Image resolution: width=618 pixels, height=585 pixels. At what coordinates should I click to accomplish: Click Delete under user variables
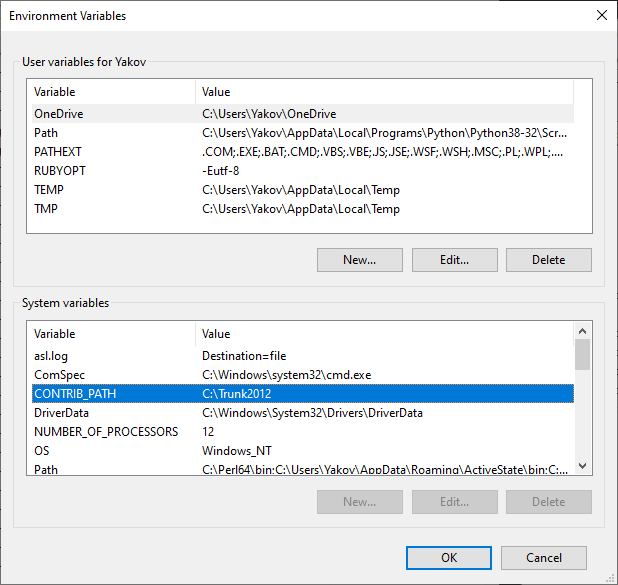pyautogui.click(x=548, y=260)
